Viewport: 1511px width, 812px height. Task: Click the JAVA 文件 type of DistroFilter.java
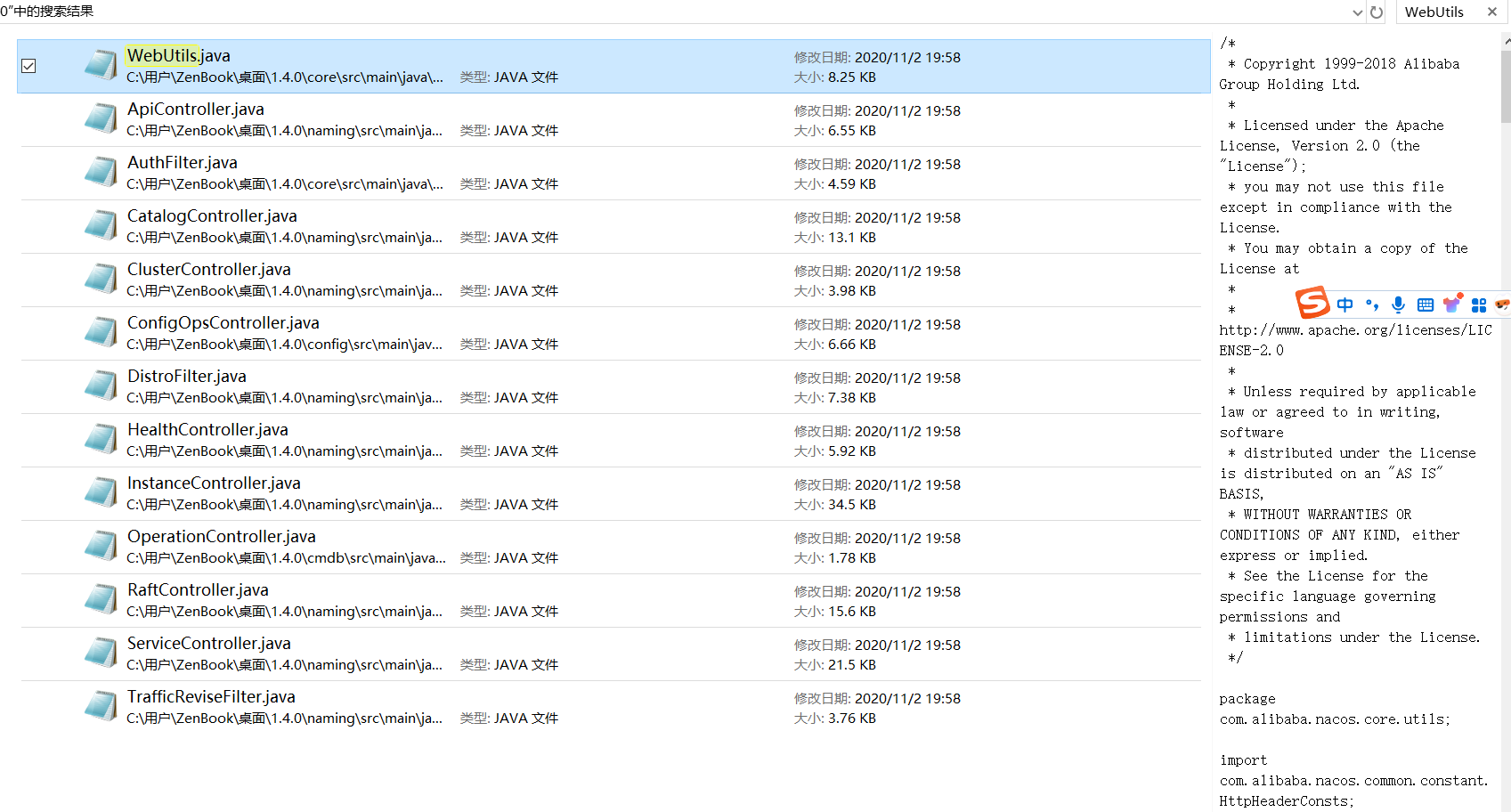526,398
